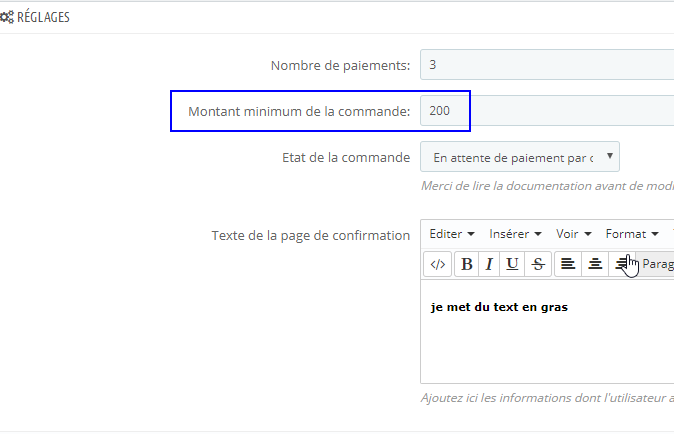Screen dimensions: 674x434
Task: Click the bold text 'je met du text en gras'
Action: click(x=499, y=307)
